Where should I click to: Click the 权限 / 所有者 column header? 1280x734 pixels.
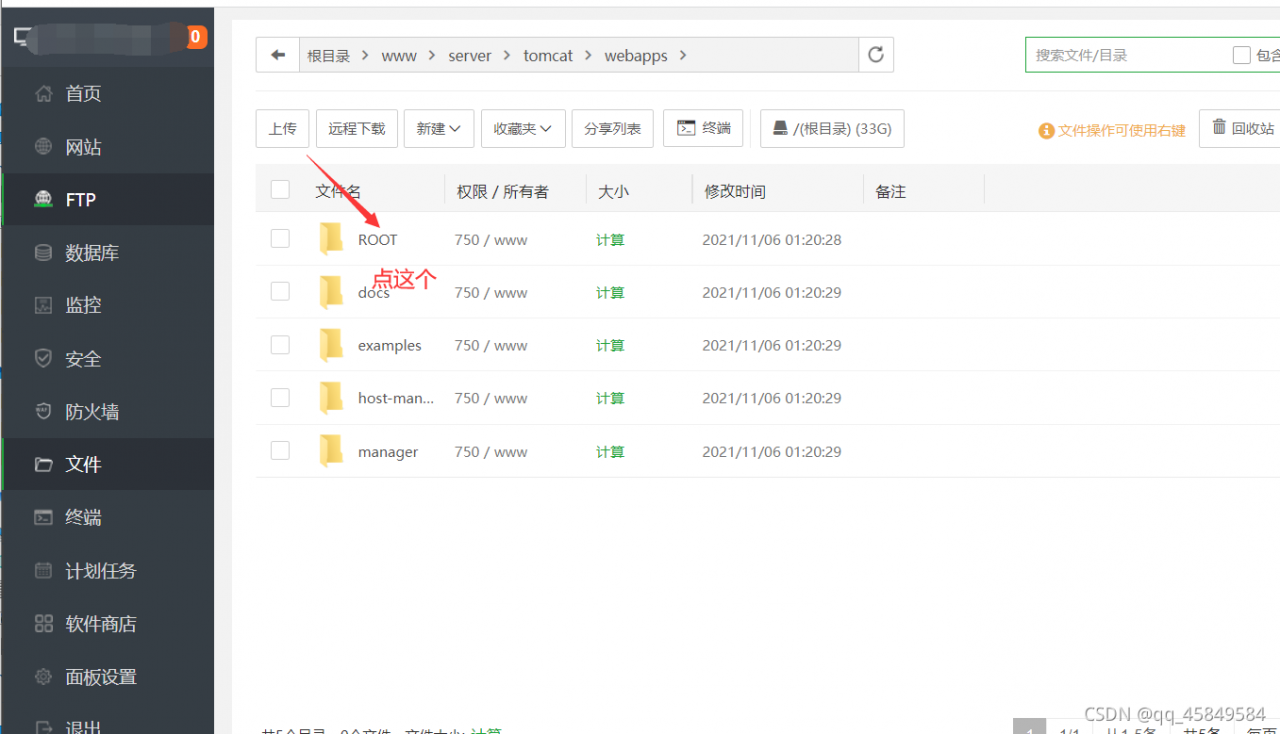click(503, 191)
